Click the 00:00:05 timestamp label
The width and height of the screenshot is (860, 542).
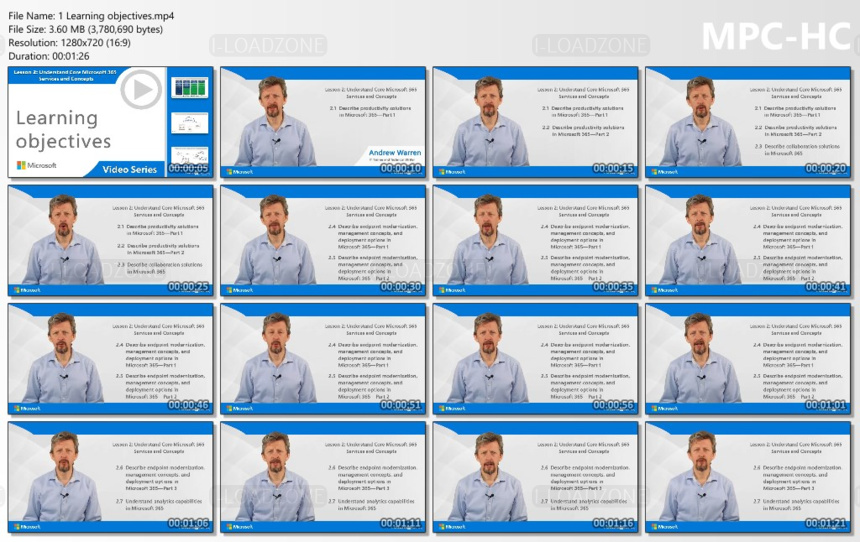188,168
